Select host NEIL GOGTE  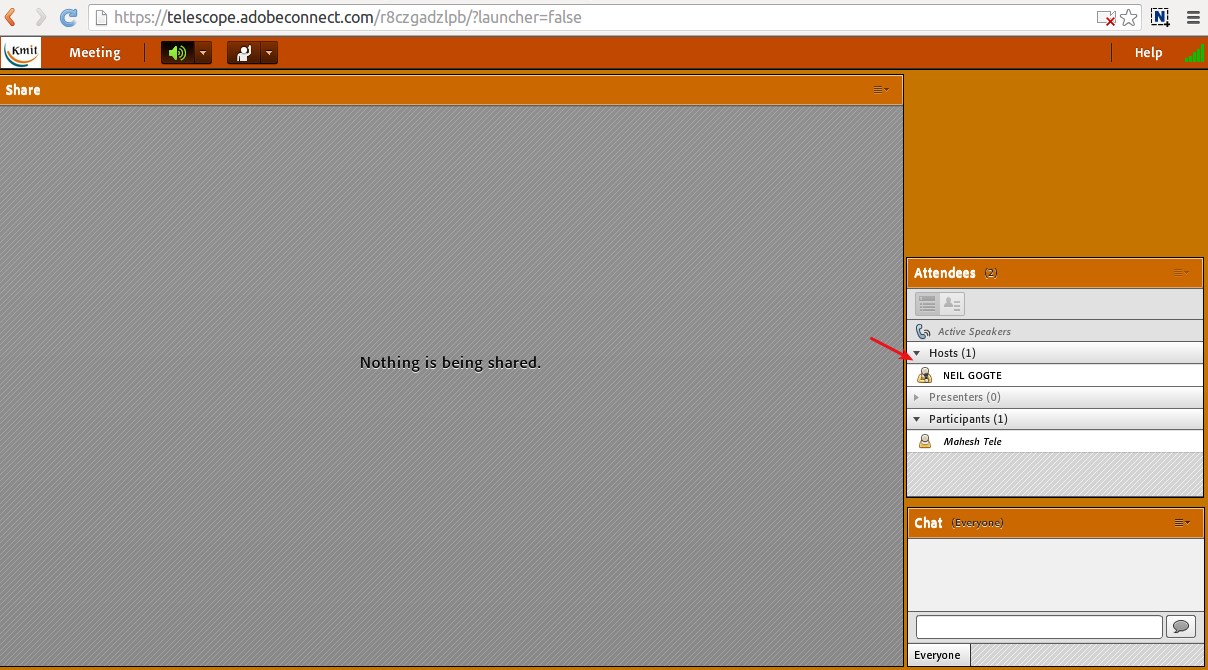coord(1054,375)
